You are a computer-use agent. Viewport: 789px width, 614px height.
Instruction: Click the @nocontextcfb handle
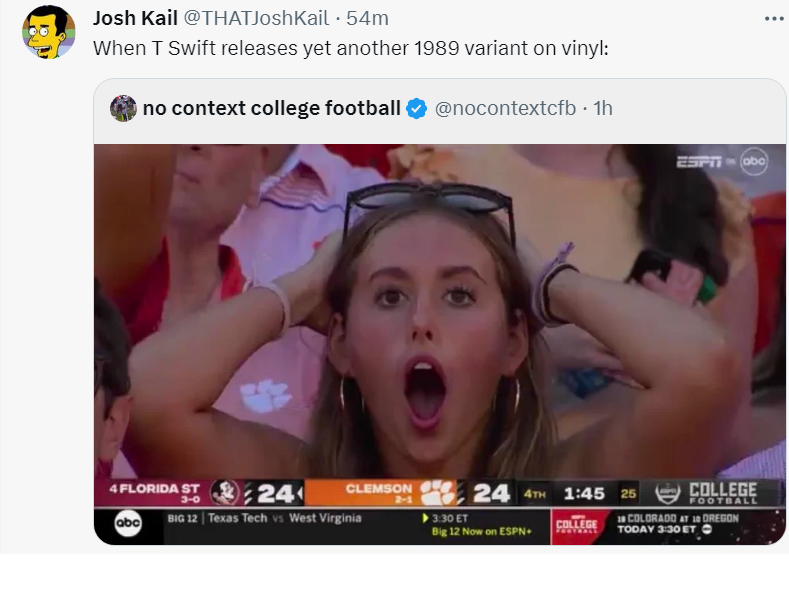505,108
